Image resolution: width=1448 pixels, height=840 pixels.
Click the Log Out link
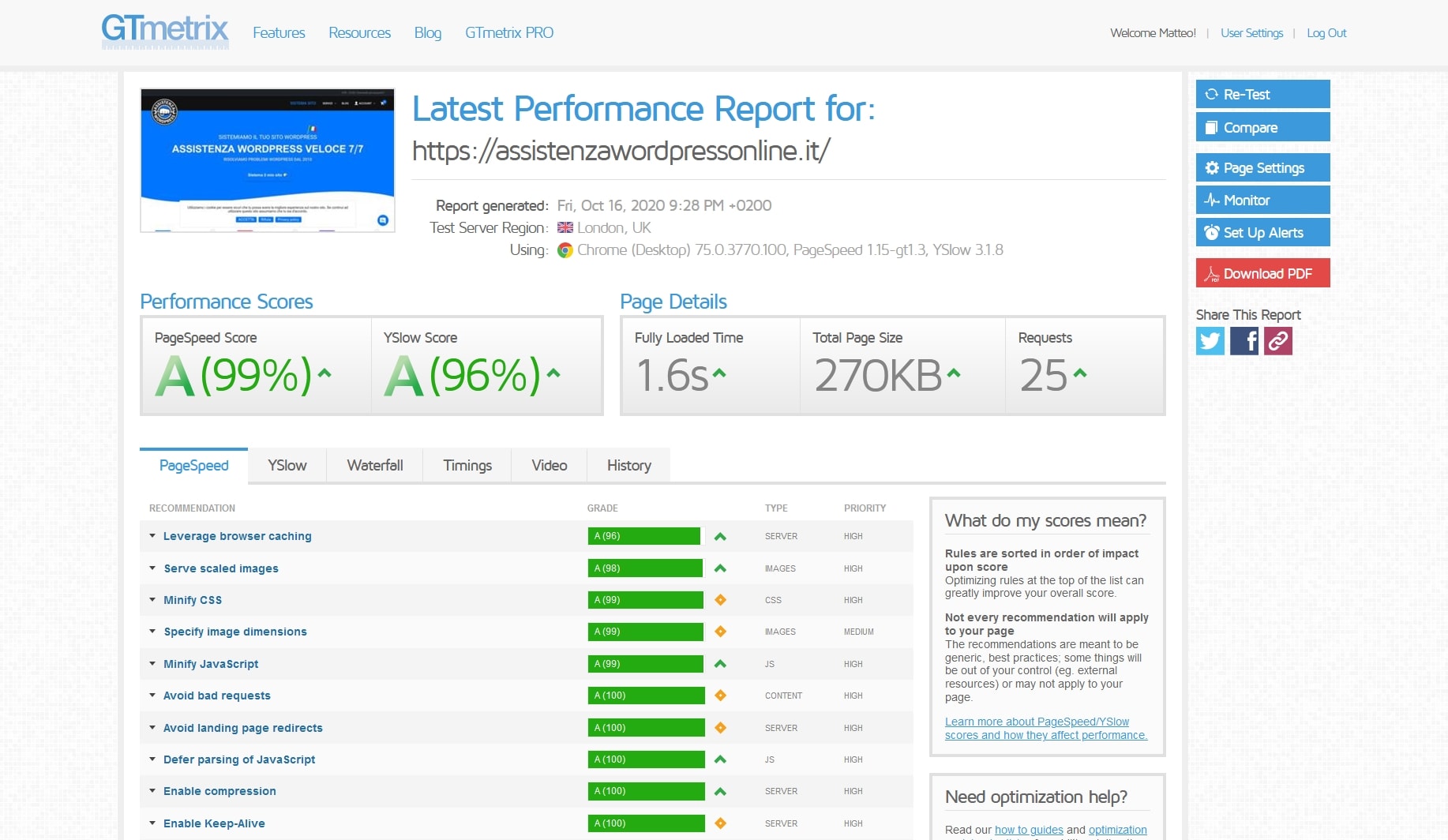pos(1326,33)
